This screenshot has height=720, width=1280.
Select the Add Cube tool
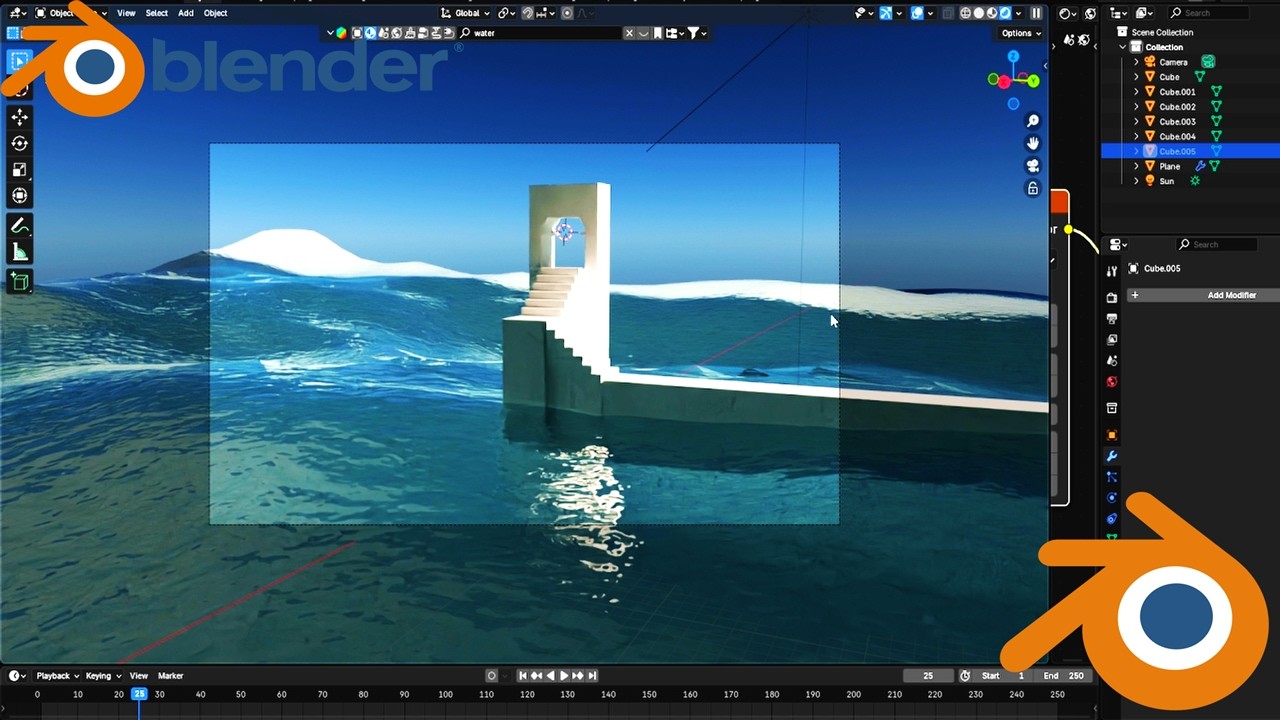[x=20, y=283]
